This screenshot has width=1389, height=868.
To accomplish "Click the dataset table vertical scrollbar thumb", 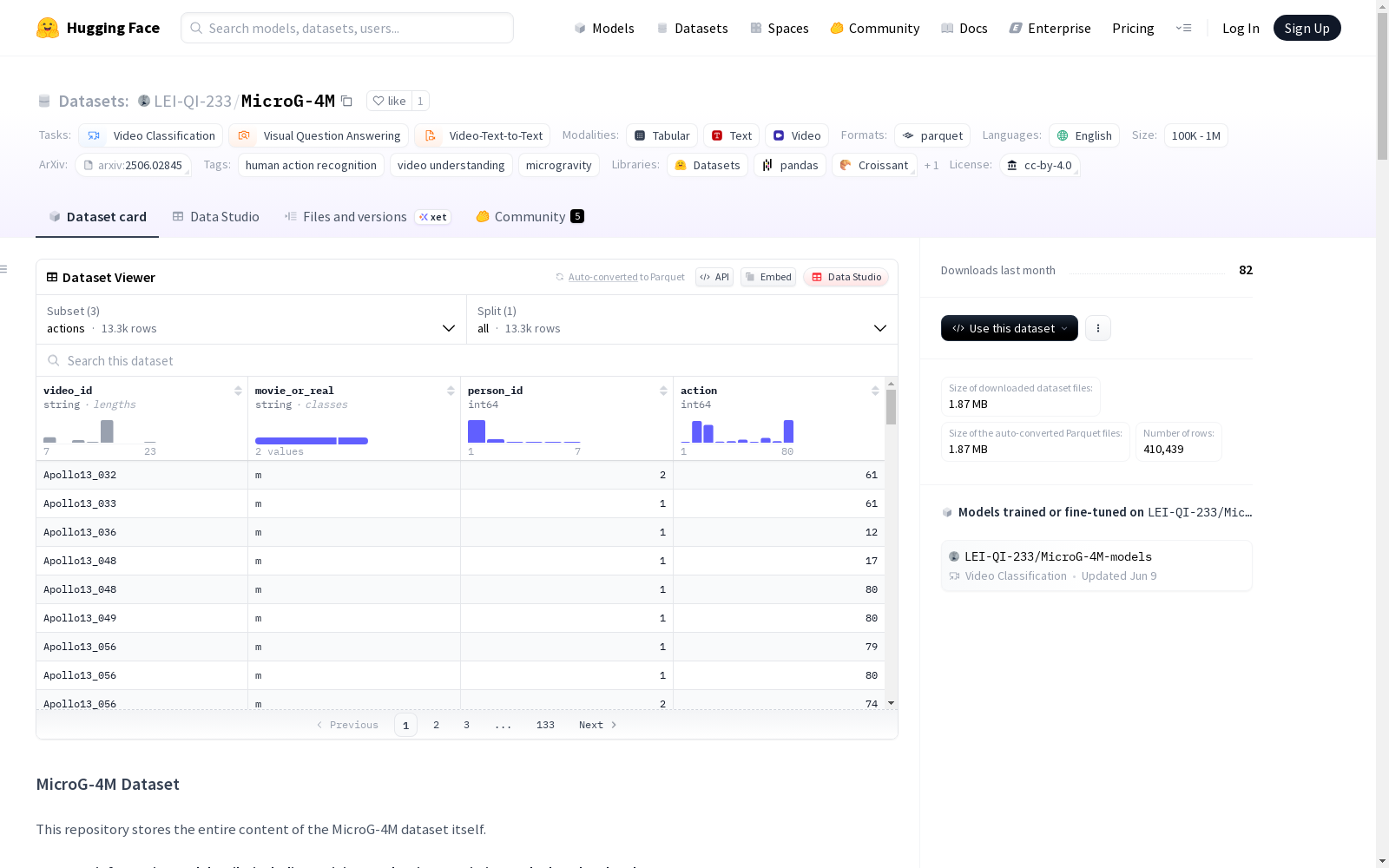I will coord(891,406).
